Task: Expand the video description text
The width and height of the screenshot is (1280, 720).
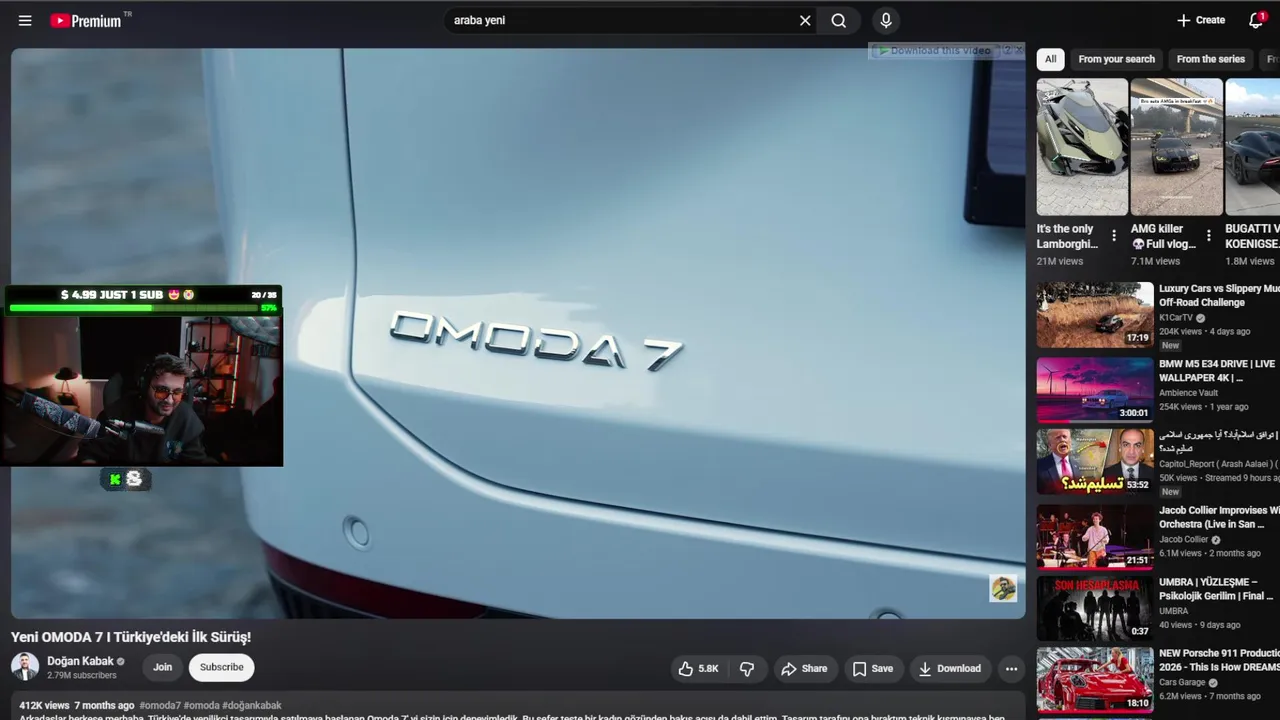Action: pyautogui.click(x=518, y=706)
